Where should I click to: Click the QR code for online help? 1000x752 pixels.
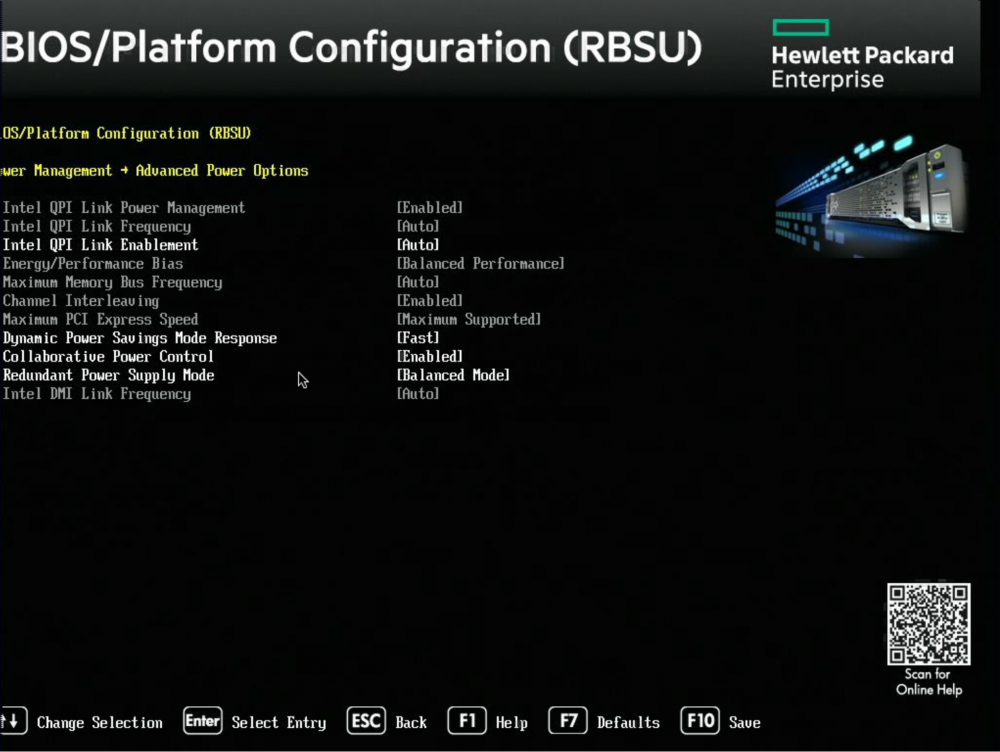929,624
